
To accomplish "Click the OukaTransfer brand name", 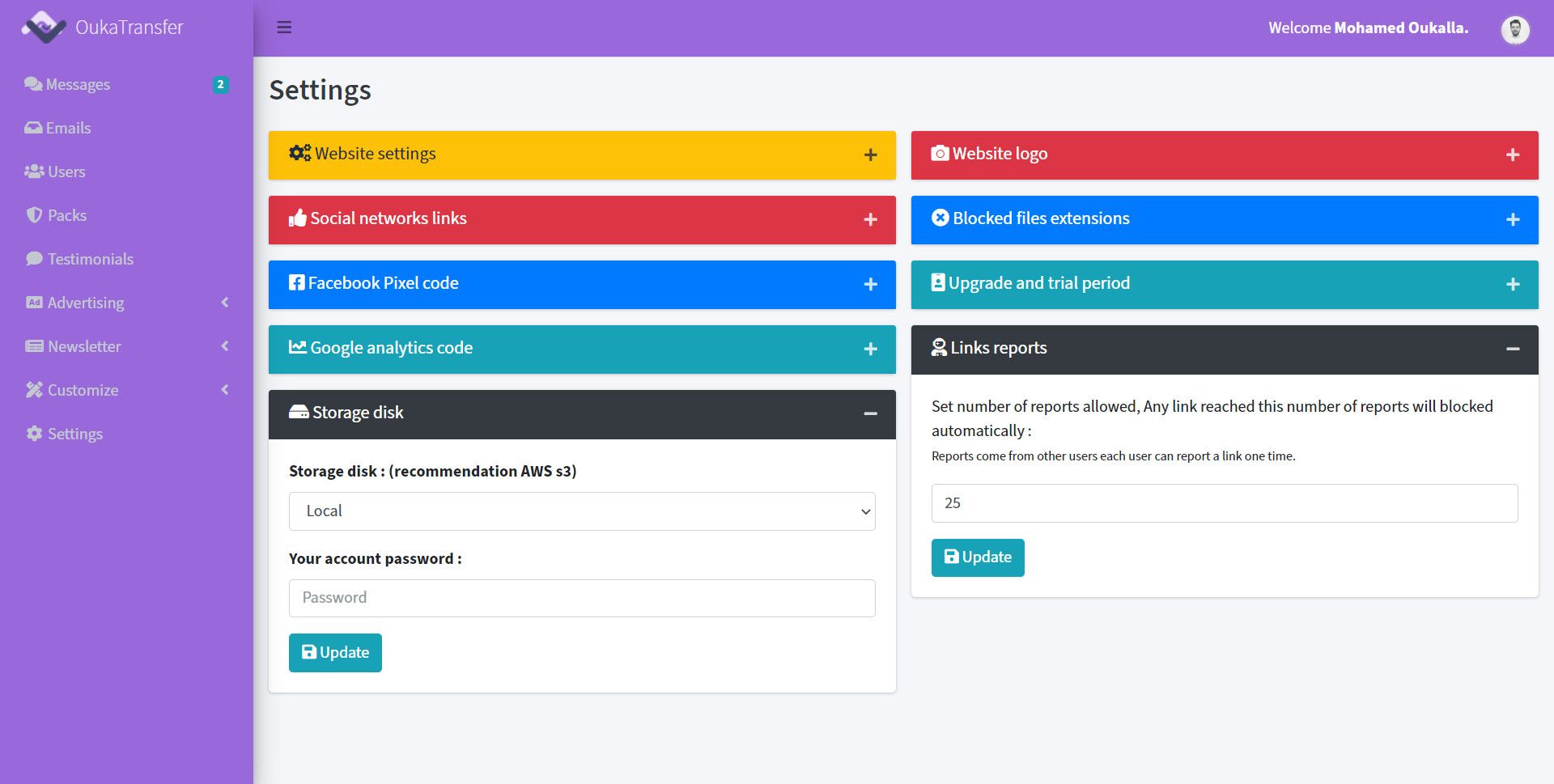I will pos(129,28).
